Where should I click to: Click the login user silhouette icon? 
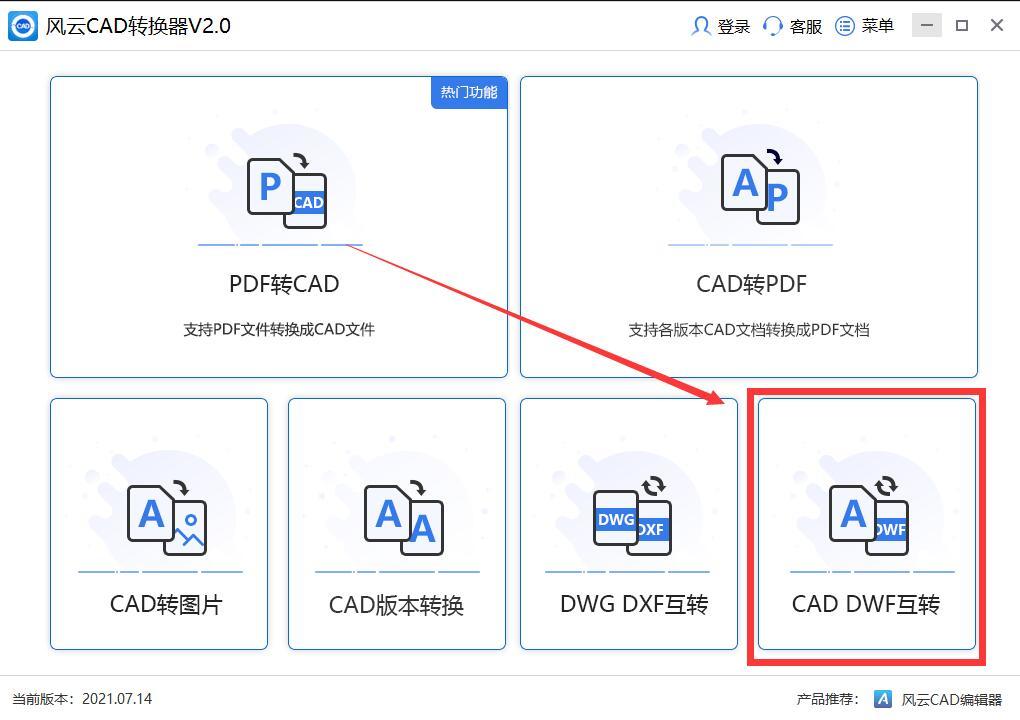point(700,26)
